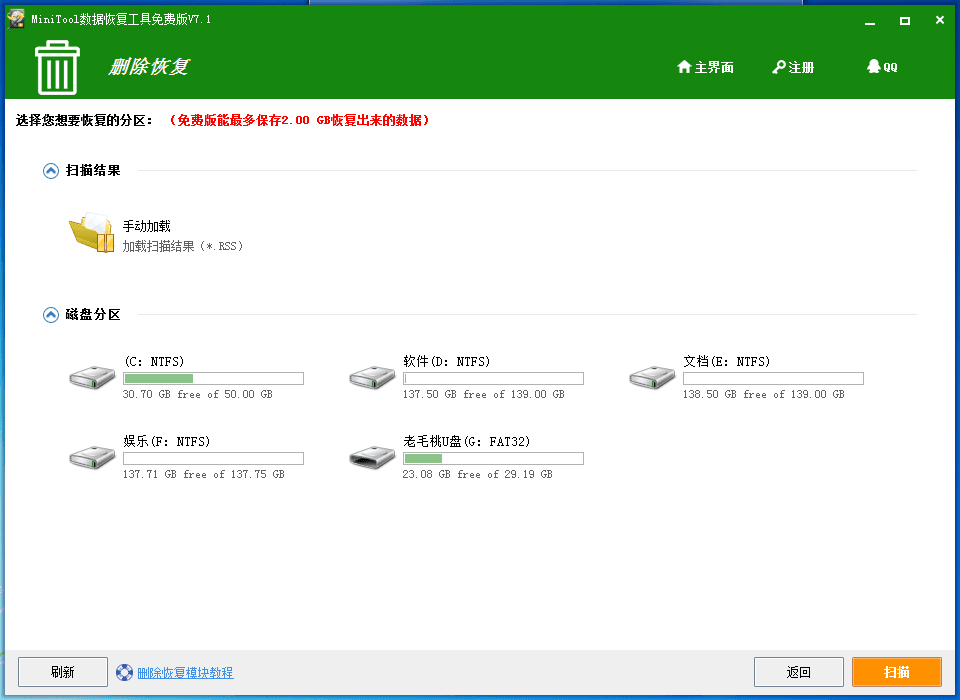The height and width of the screenshot is (700, 960).
Task: Click 137.50 GB free of 139.00 GB text
Action: 484,394
